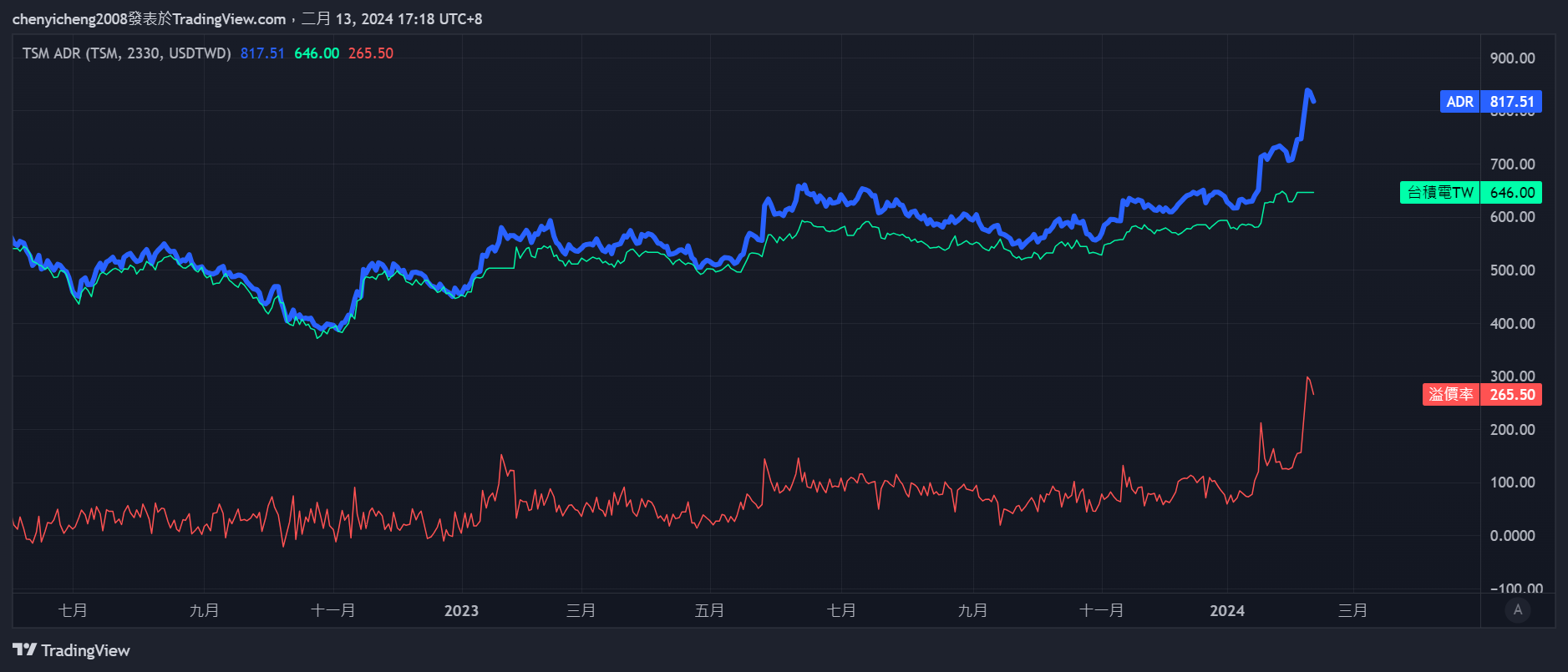Image resolution: width=1568 pixels, height=672 pixels.
Task: Click the blue 817.51 price tag
Action: 1511,102
